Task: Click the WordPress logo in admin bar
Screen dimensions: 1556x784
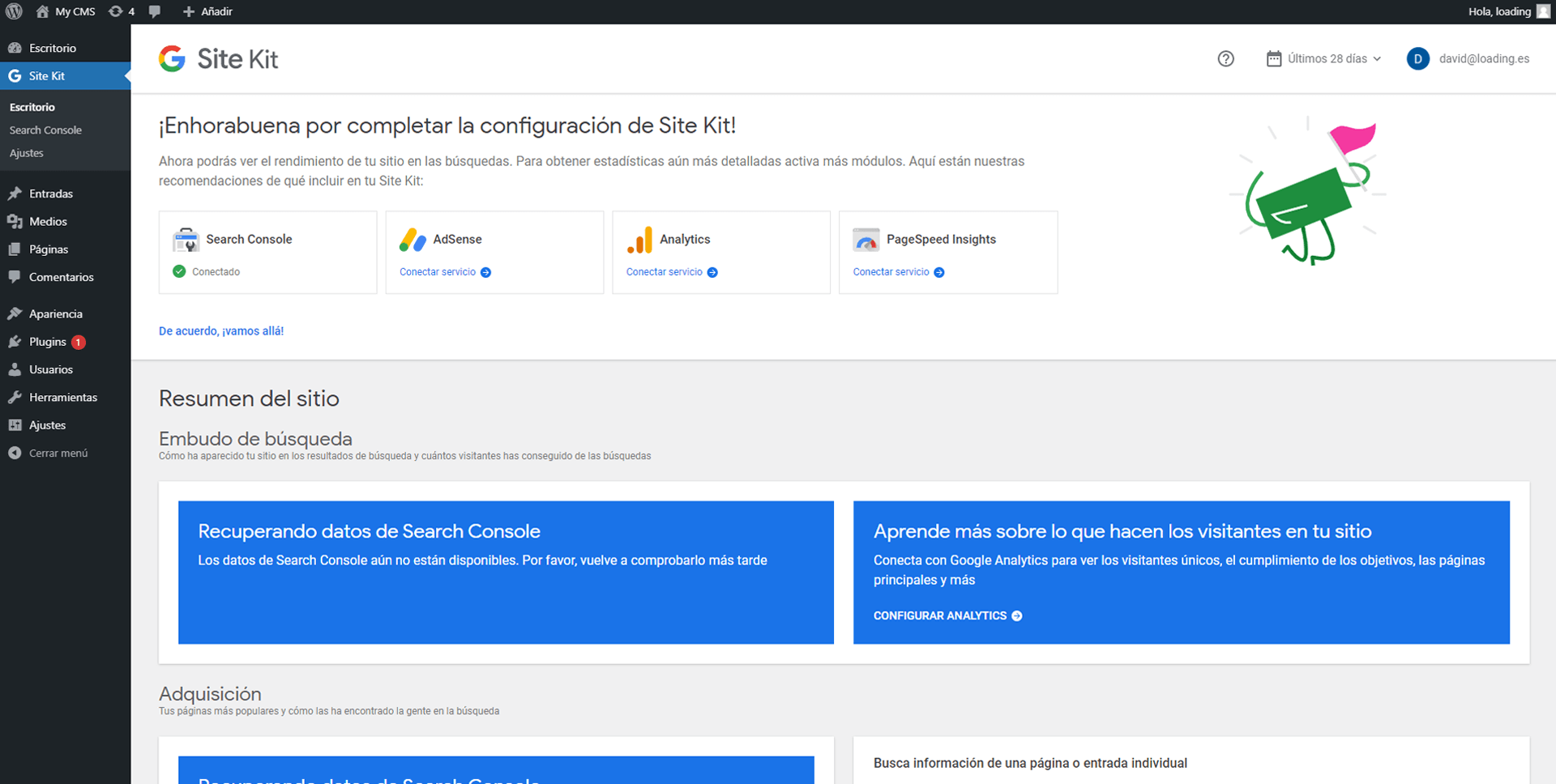Action: click(14, 11)
